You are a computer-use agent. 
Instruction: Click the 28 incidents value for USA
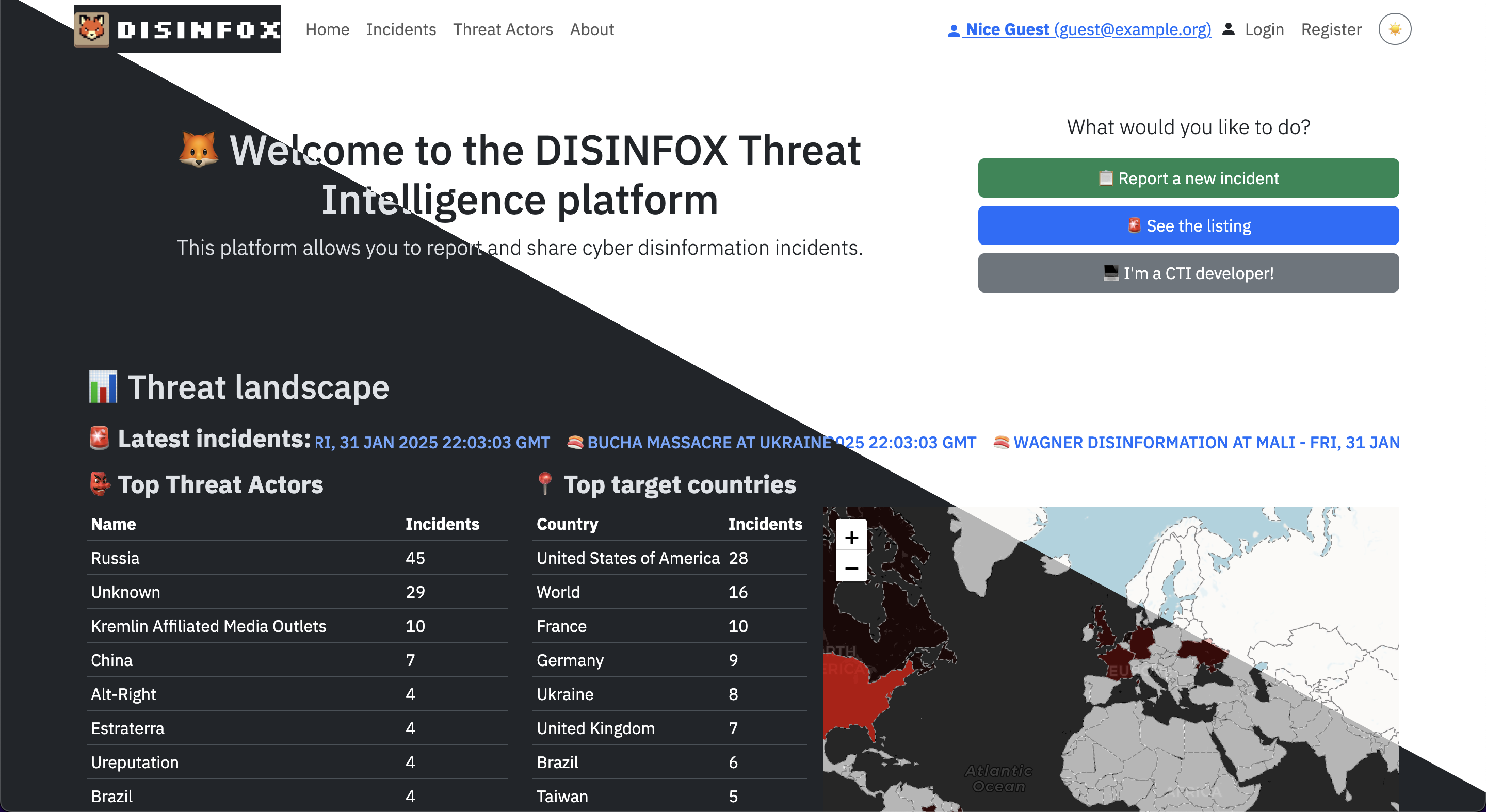pyautogui.click(x=738, y=557)
